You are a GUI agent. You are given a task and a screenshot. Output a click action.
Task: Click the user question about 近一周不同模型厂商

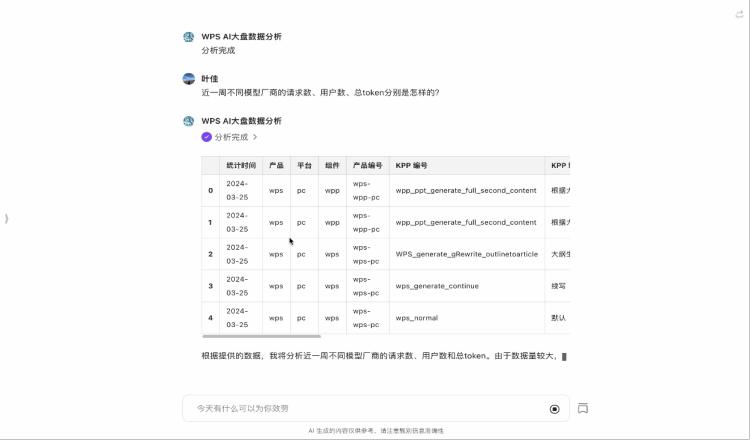point(320,93)
